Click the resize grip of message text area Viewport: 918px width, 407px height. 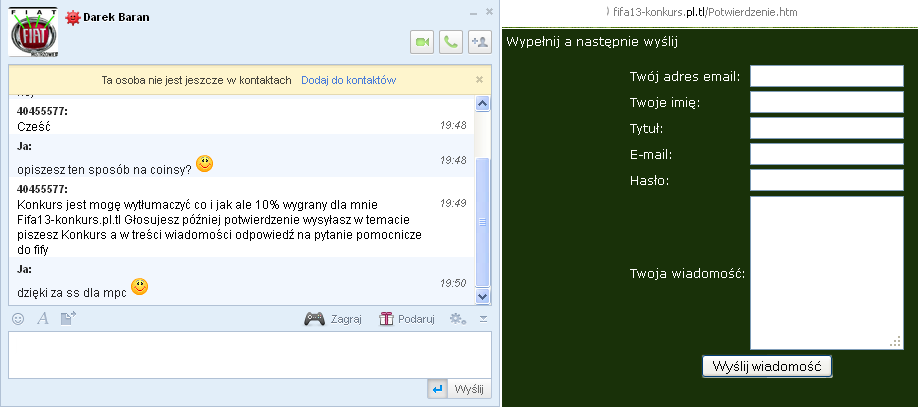pos(896,341)
